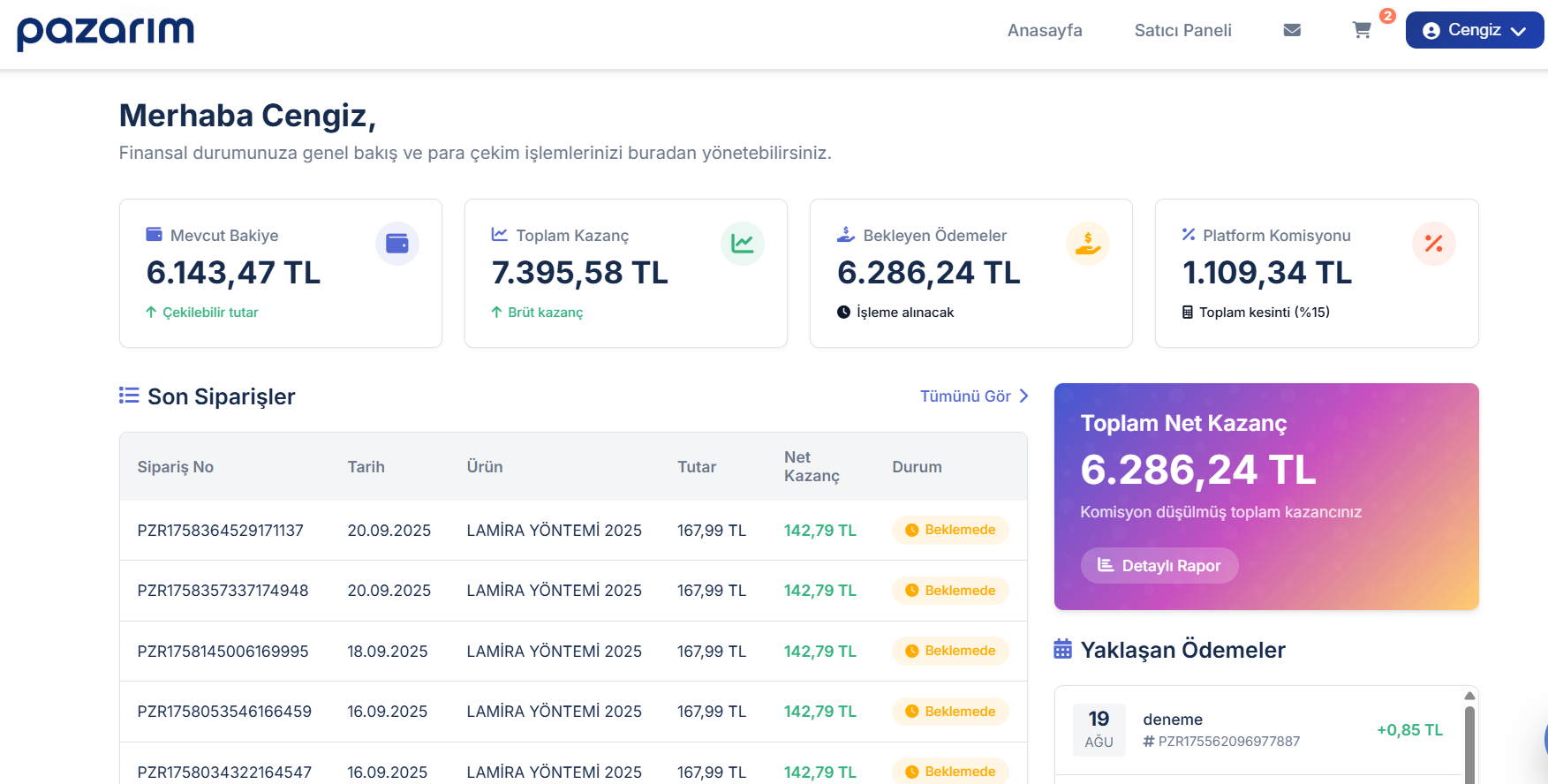
Task: Click the list icon beside Son Siparişler
Action: click(x=129, y=396)
